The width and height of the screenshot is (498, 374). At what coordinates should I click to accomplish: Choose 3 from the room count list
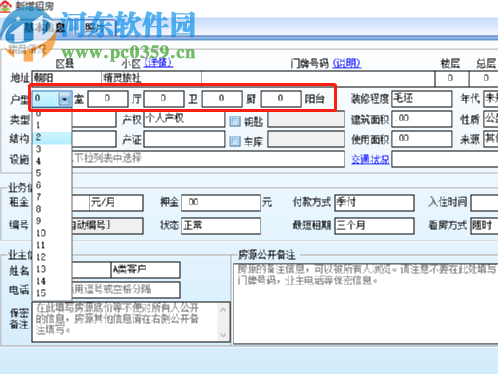[x=52, y=149]
